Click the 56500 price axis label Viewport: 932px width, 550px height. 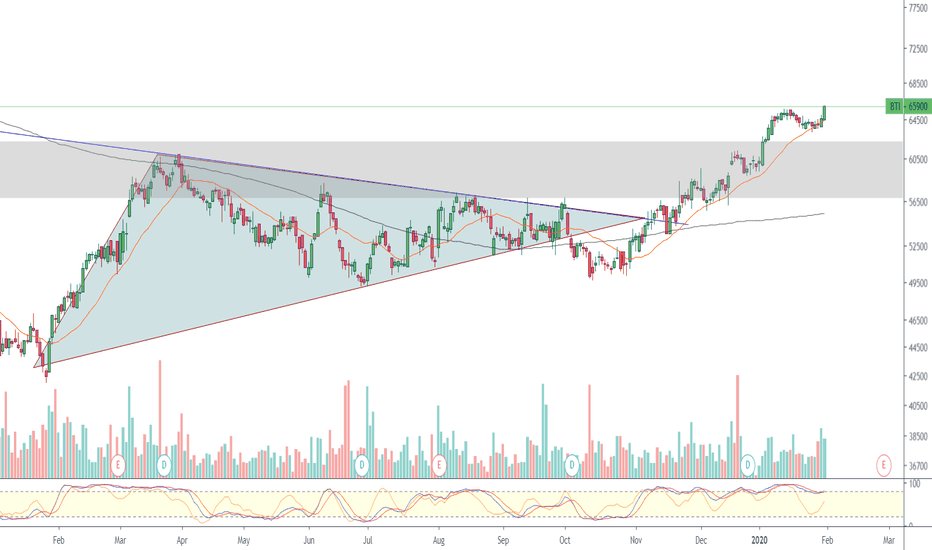pos(918,202)
